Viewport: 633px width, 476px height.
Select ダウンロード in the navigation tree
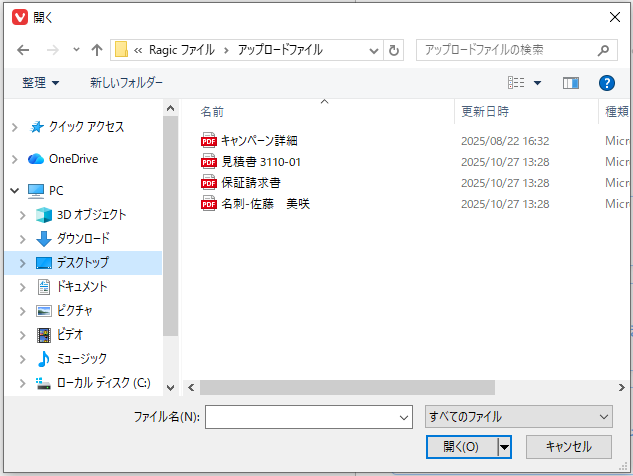click(x=83, y=239)
